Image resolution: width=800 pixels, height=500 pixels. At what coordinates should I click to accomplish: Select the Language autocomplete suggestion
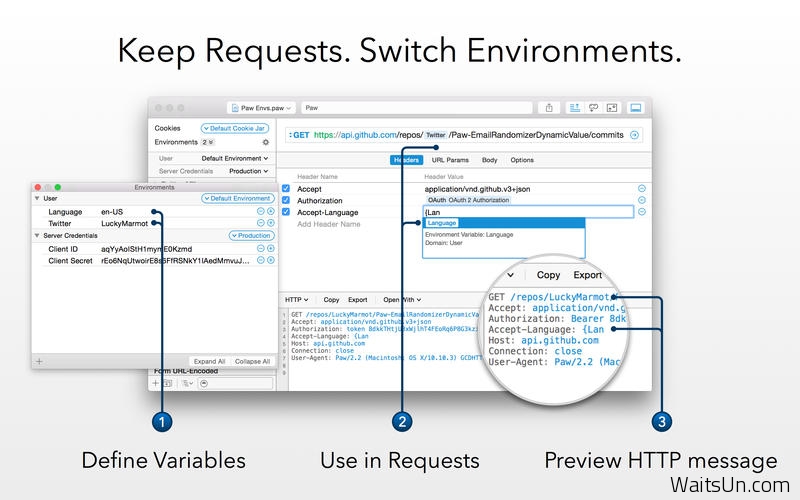(504, 223)
